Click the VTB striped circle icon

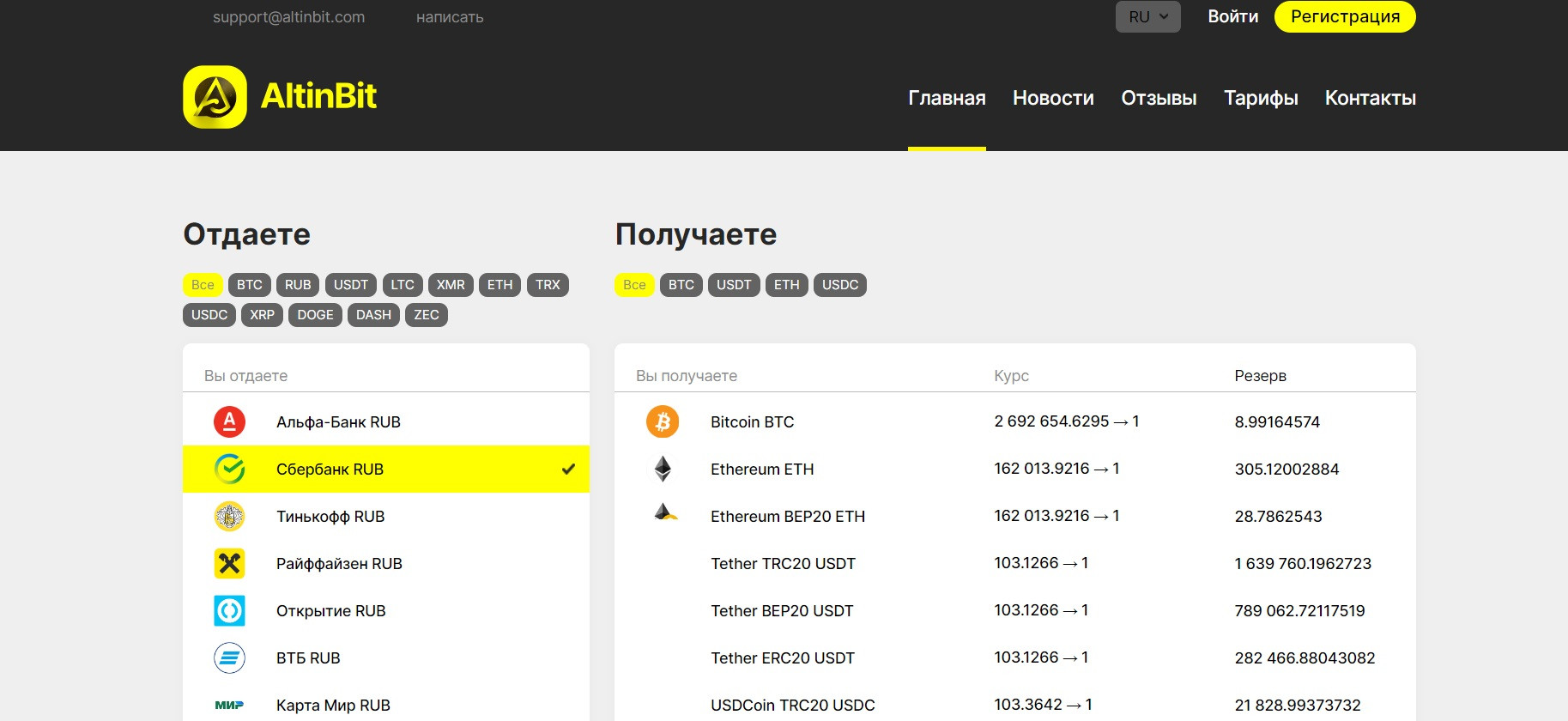point(229,657)
